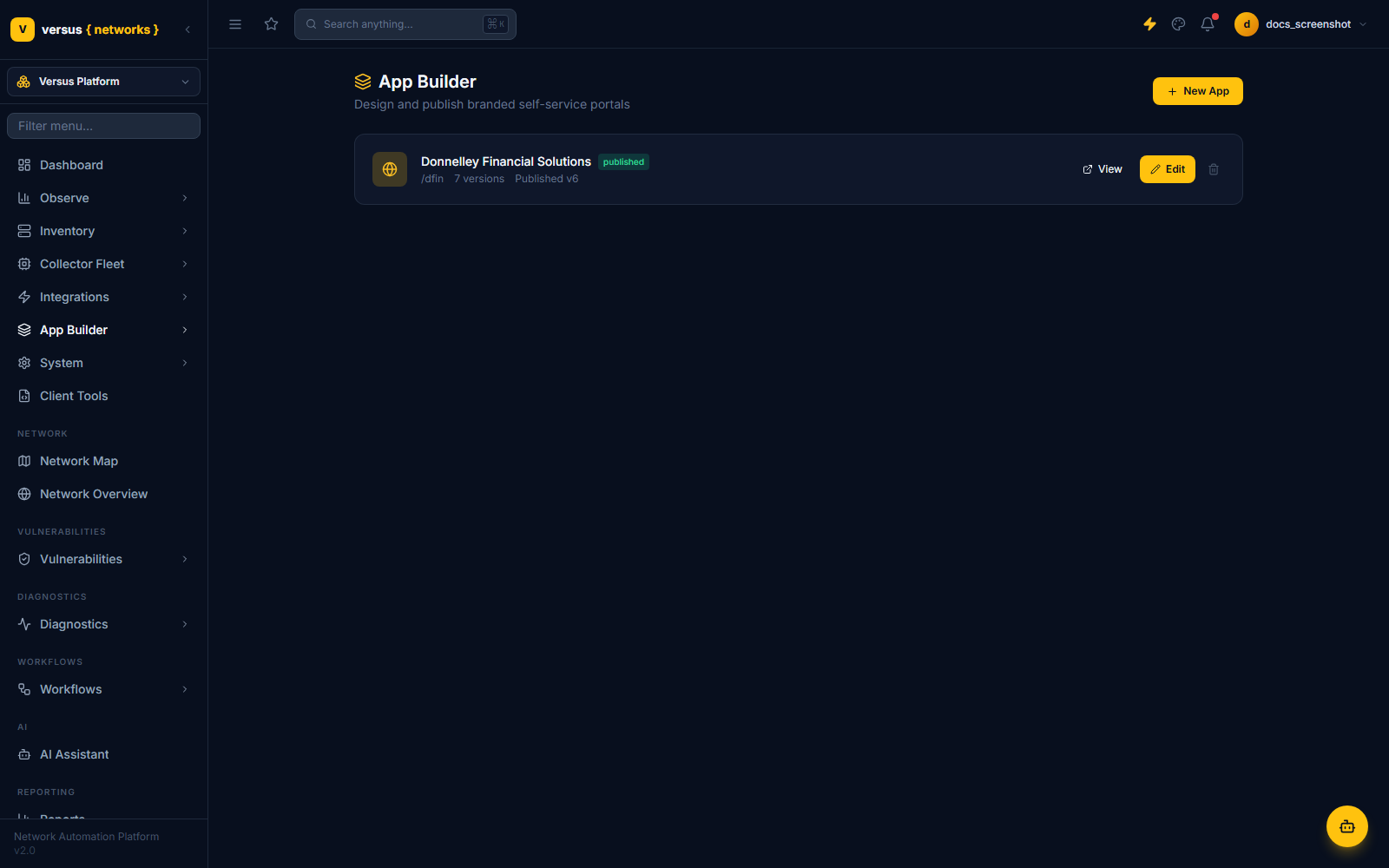Image resolution: width=1389 pixels, height=868 pixels.
Task: Open the docs_screenshot user menu chevron
Action: [1363, 24]
